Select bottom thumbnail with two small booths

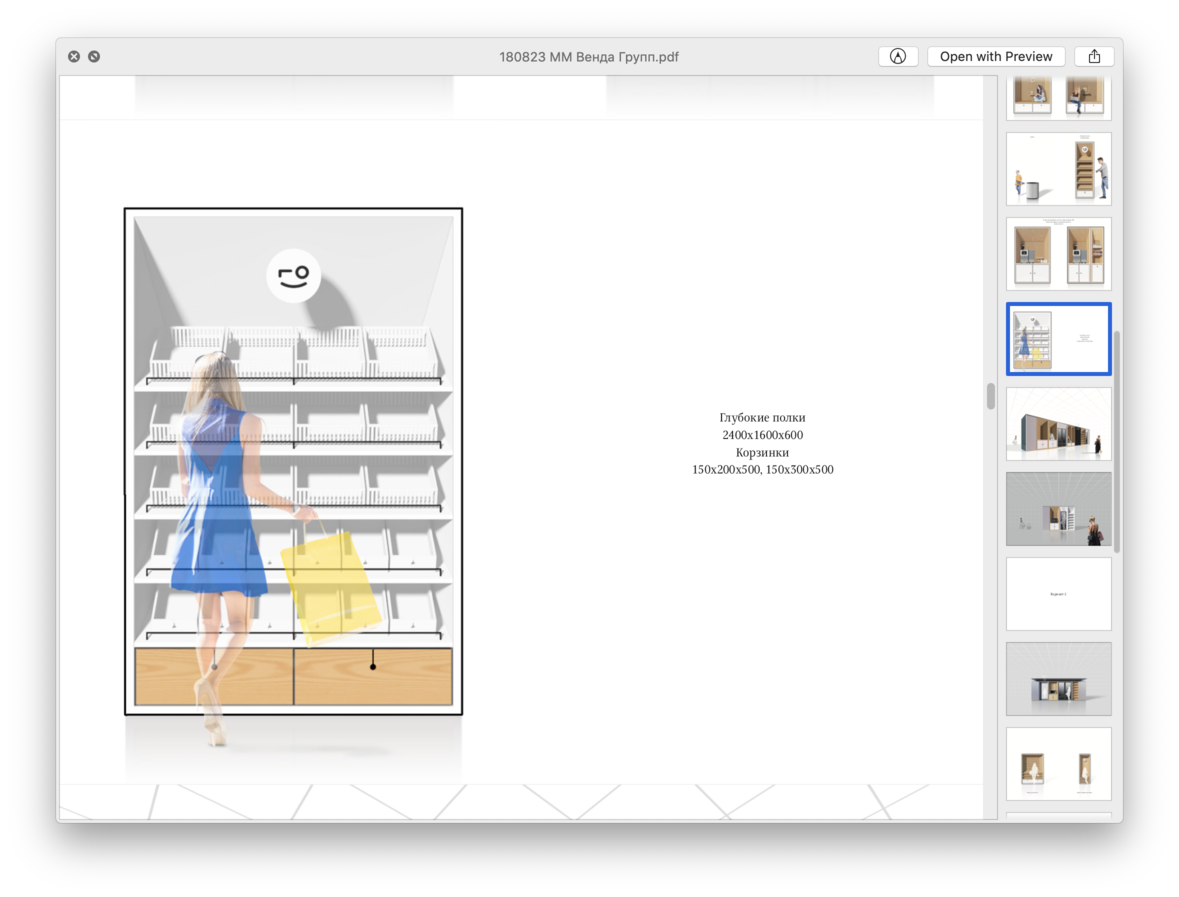1058,764
